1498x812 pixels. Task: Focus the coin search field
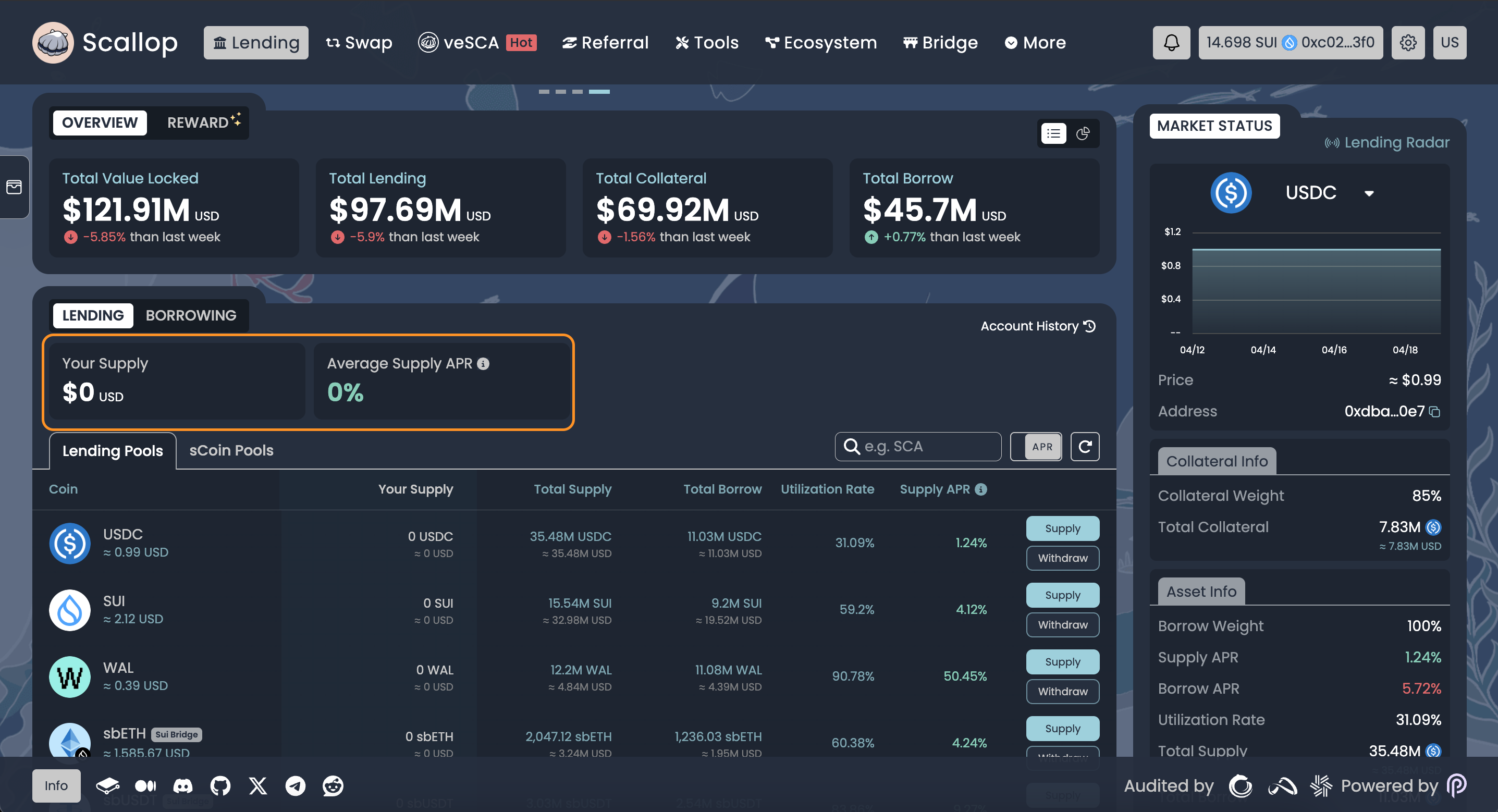coord(918,446)
